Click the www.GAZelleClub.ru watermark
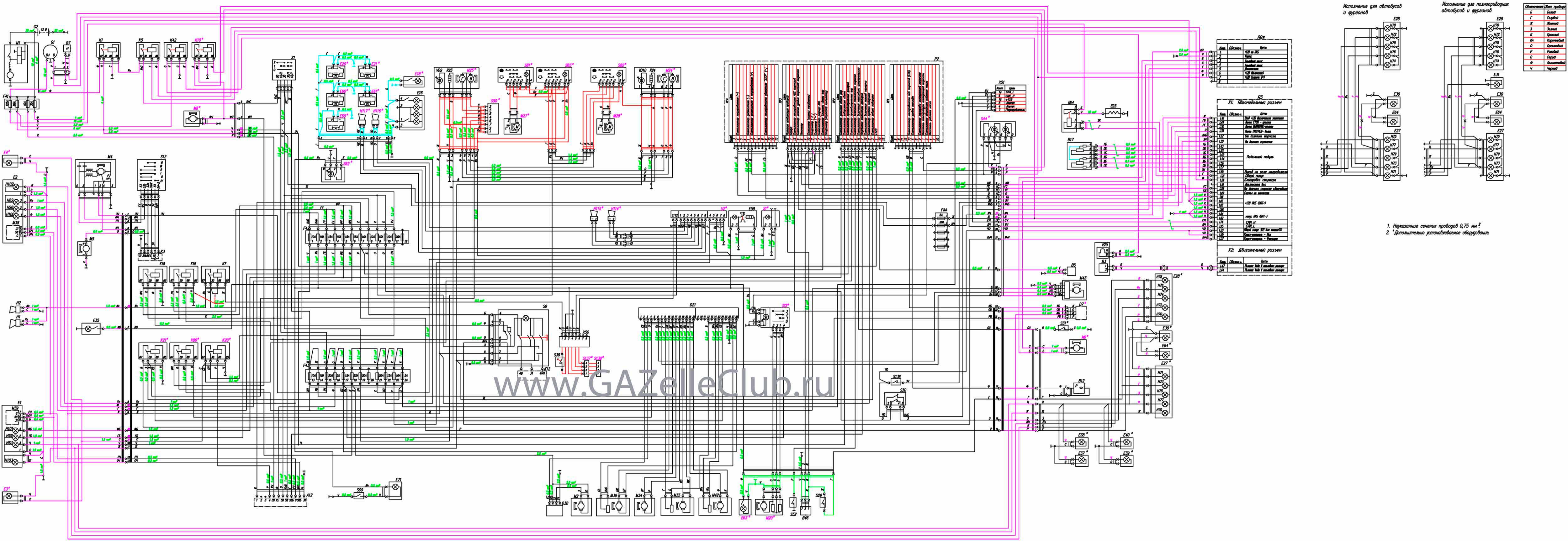The width and height of the screenshot is (1568, 541). coord(663,385)
